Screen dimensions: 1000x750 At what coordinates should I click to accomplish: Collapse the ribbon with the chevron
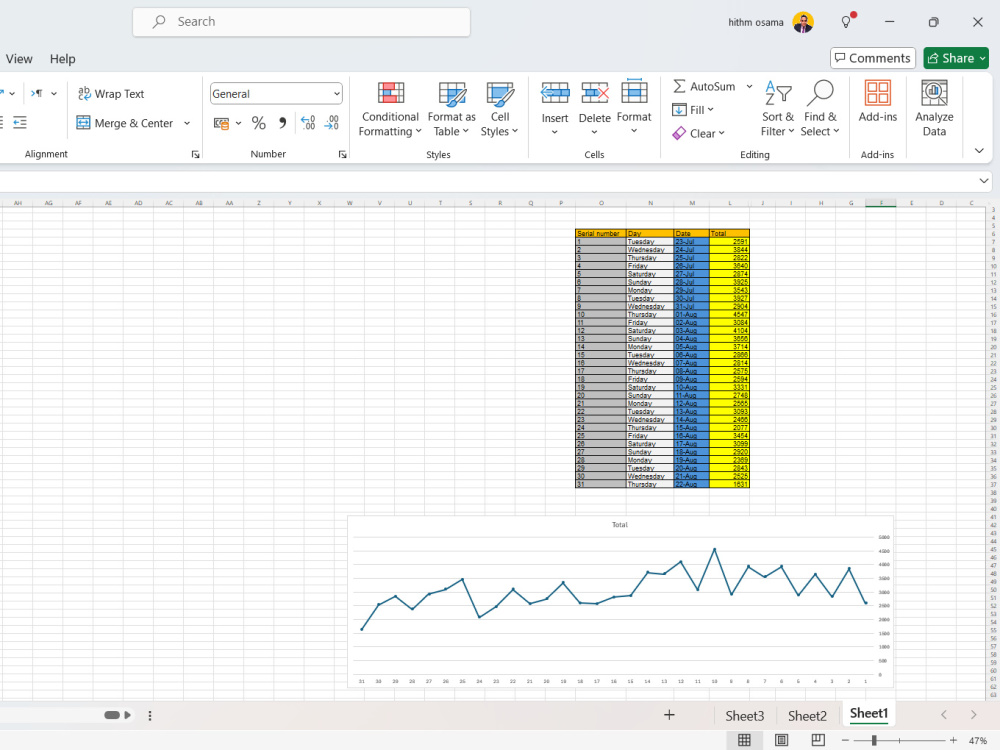pos(979,151)
